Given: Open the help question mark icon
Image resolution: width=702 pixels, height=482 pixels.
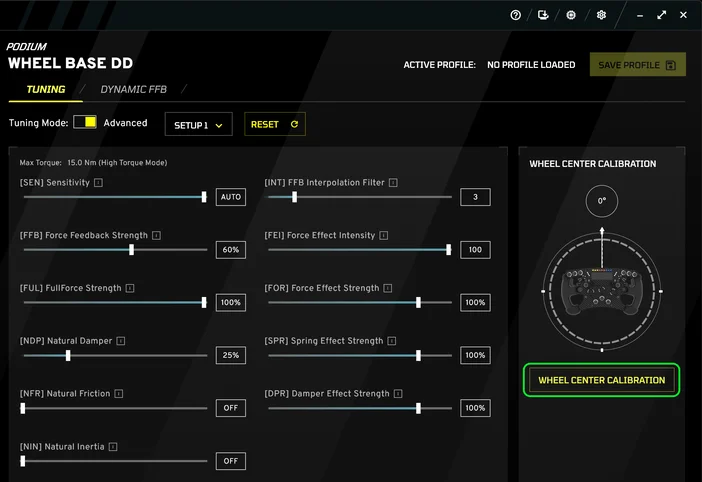Looking at the screenshot, I should coord(515,15).
